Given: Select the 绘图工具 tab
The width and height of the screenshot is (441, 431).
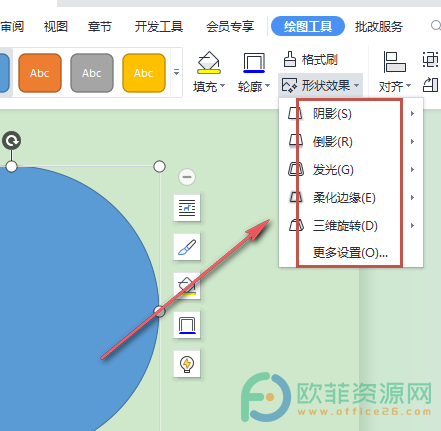Looking at the screenshot, I should (308, 26).
